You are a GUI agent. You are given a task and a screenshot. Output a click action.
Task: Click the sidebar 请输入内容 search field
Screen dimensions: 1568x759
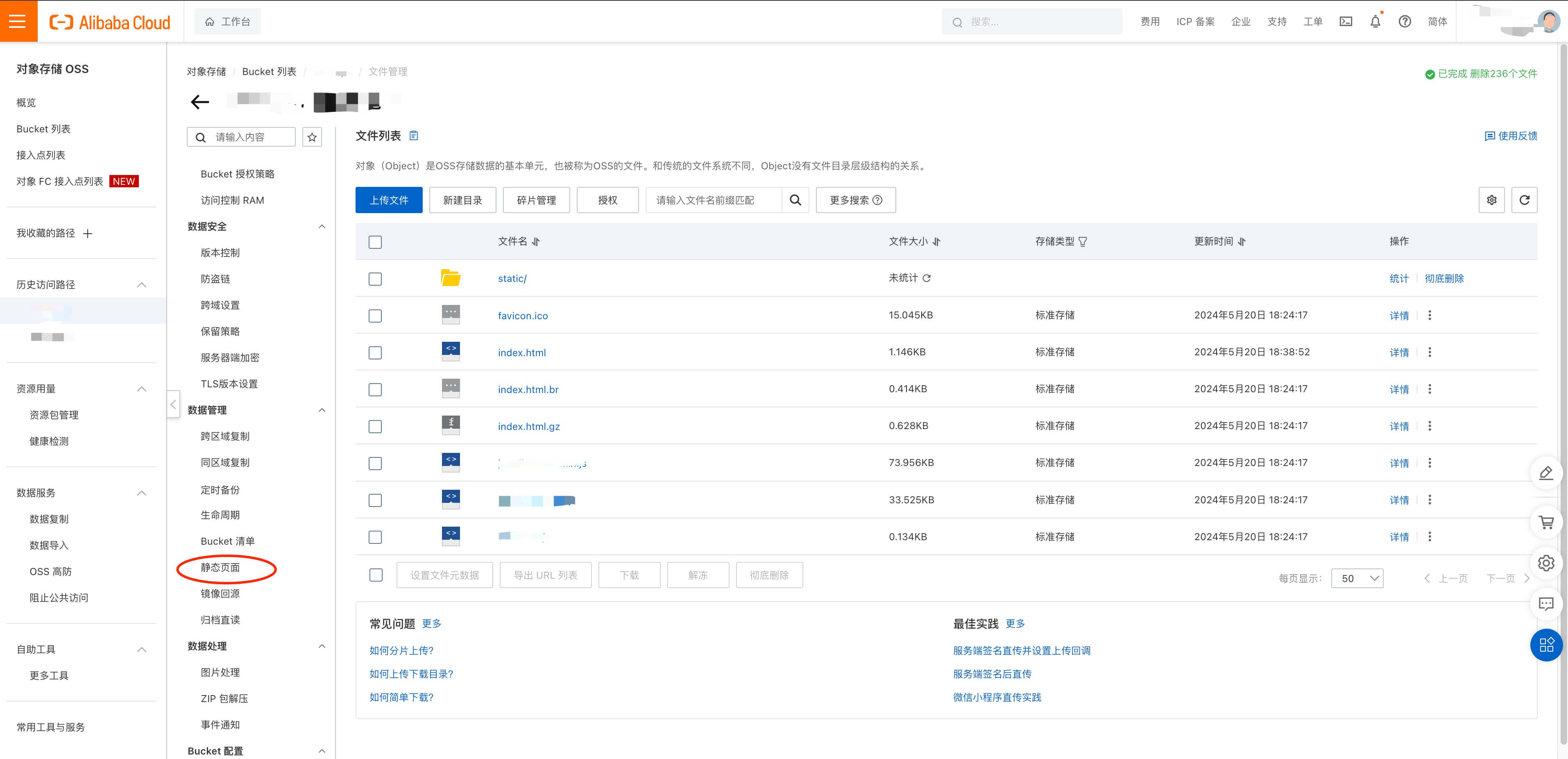[x=241, y=137]
